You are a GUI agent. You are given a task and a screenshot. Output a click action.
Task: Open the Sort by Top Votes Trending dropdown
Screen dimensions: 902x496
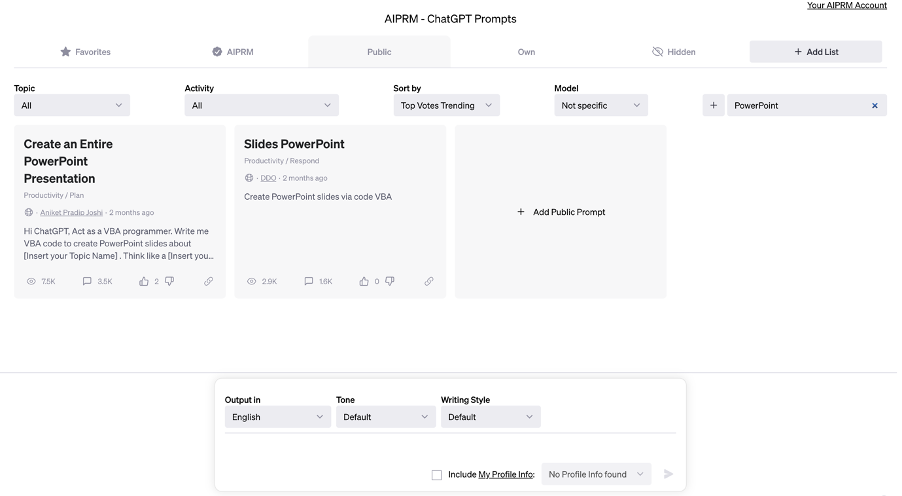[446, 105]
